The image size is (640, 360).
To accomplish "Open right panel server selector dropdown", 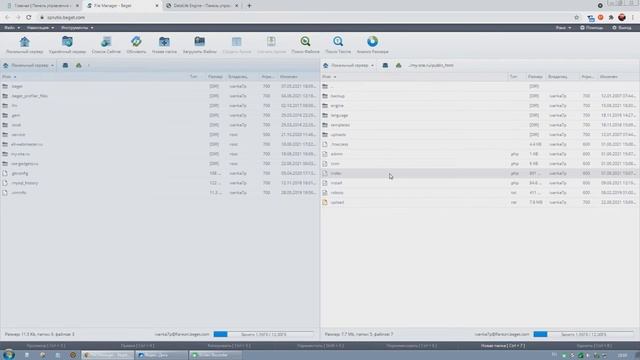I will click(348, 65).
